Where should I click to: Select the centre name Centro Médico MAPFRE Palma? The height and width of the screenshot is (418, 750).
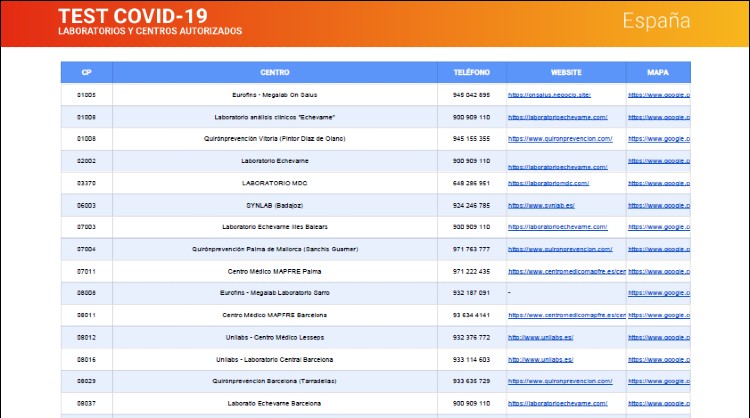coord(275,272)
